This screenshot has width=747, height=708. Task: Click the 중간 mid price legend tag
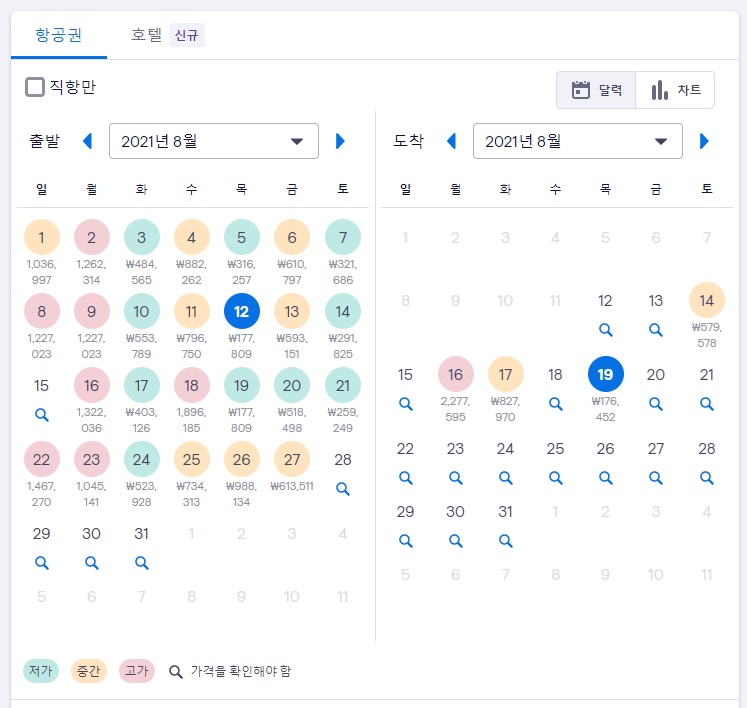(88, 671)
